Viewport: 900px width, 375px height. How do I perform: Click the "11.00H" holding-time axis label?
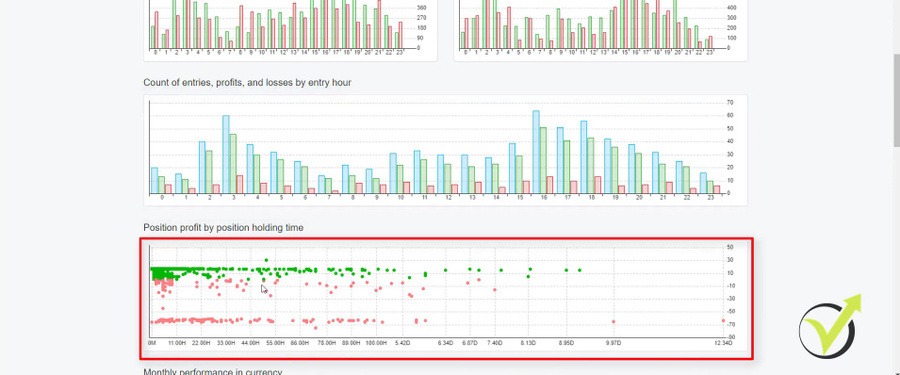(x=177, y=343)
